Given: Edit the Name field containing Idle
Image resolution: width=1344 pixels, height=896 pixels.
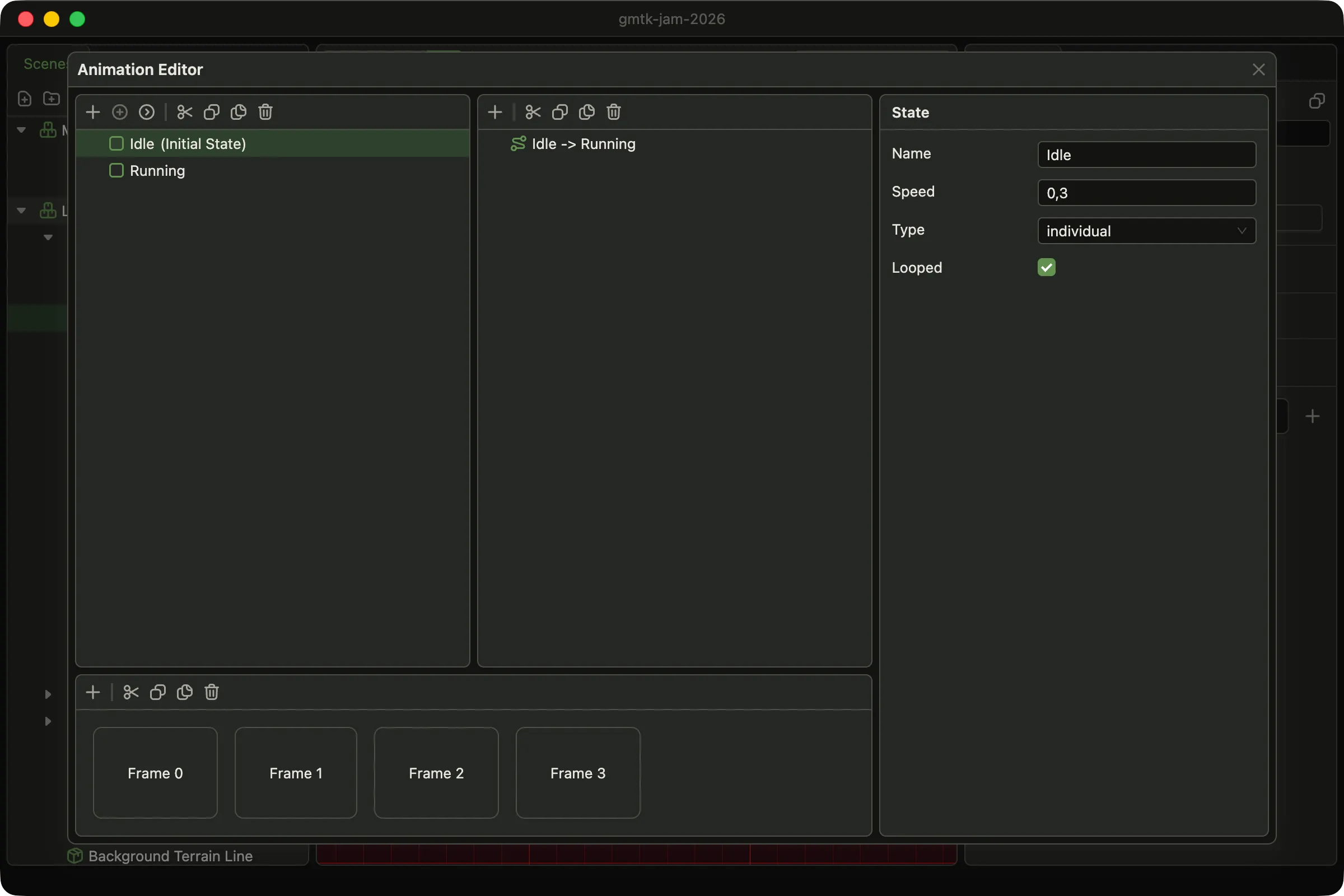Looking at the screenshot, I should 1146,155.
